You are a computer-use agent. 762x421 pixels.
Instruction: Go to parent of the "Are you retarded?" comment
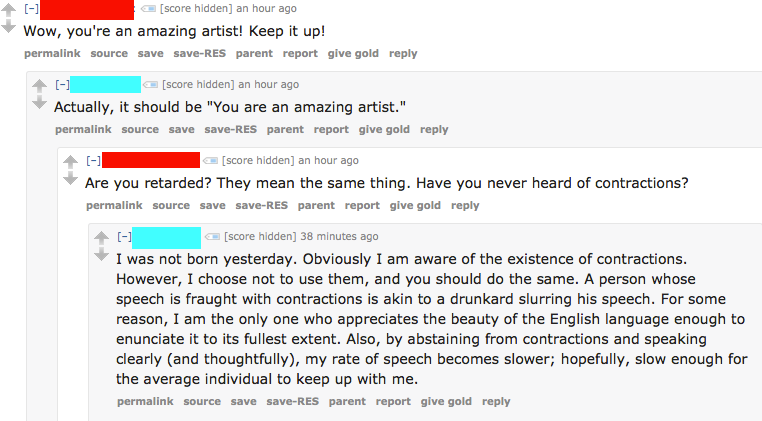pyautogui.click(x=316, y=206)
